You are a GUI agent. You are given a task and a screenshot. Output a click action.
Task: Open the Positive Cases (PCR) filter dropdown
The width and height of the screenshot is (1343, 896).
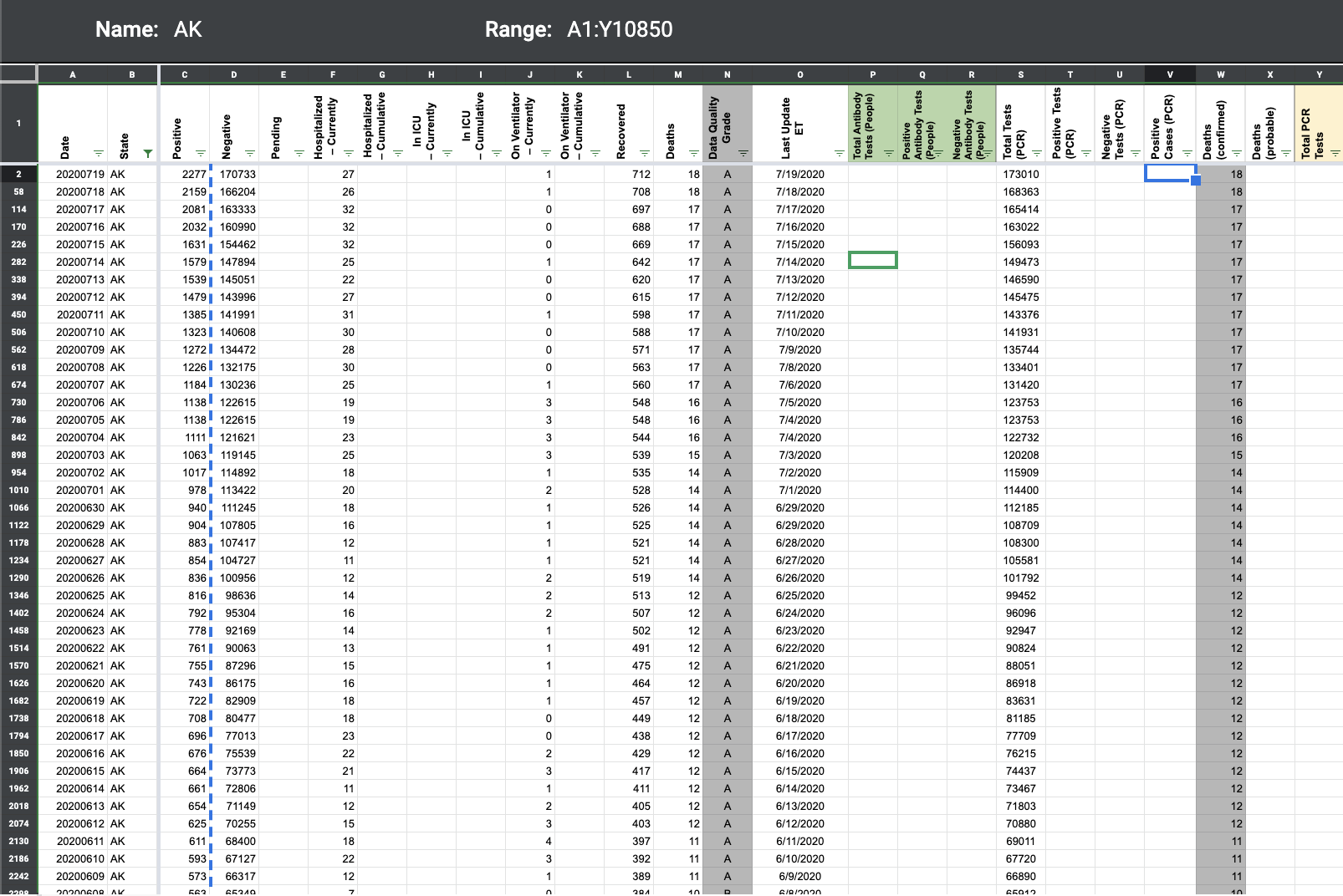[x=1187, y=153]
